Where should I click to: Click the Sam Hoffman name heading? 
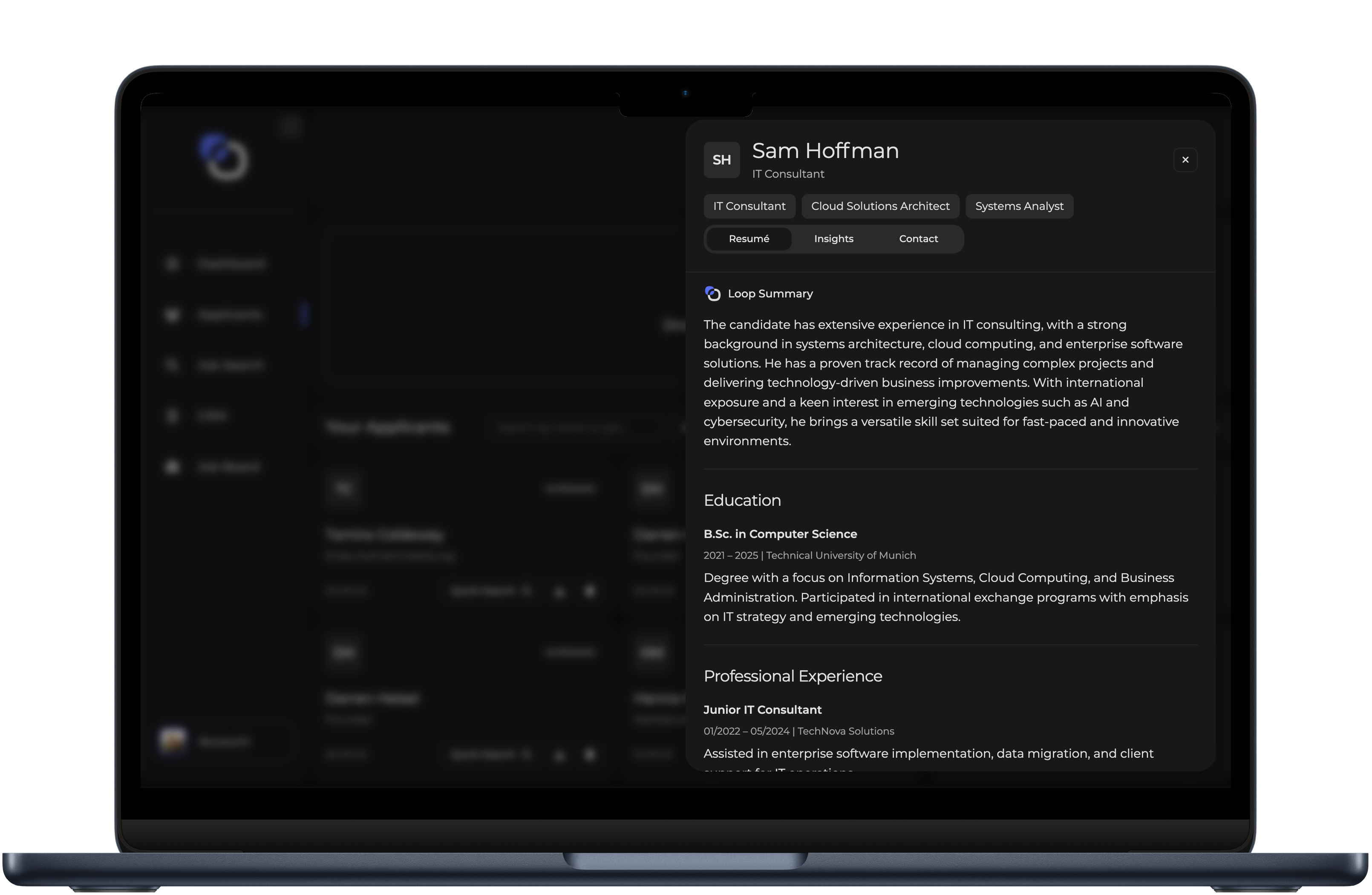pyautogui.click(x=825, y=150)
